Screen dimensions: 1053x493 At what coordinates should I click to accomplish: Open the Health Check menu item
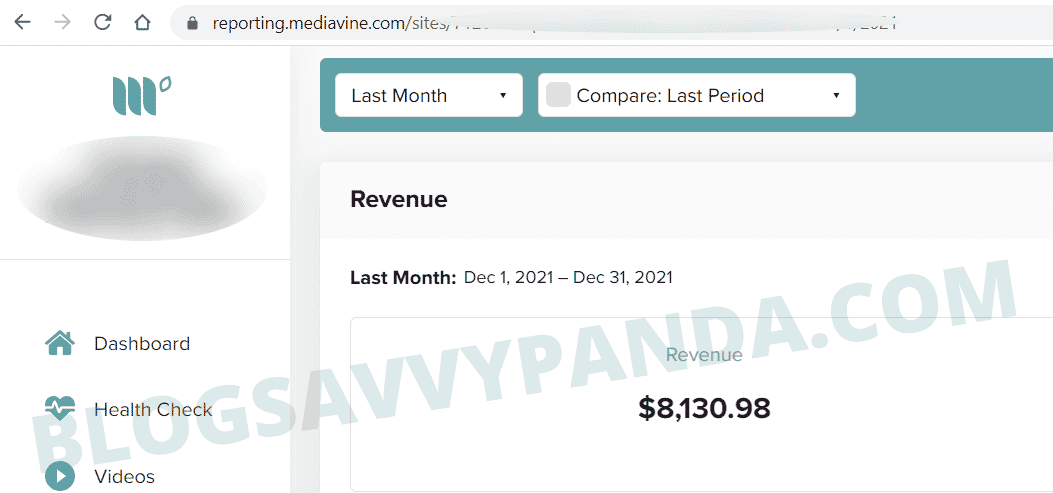tap(153, 409)
